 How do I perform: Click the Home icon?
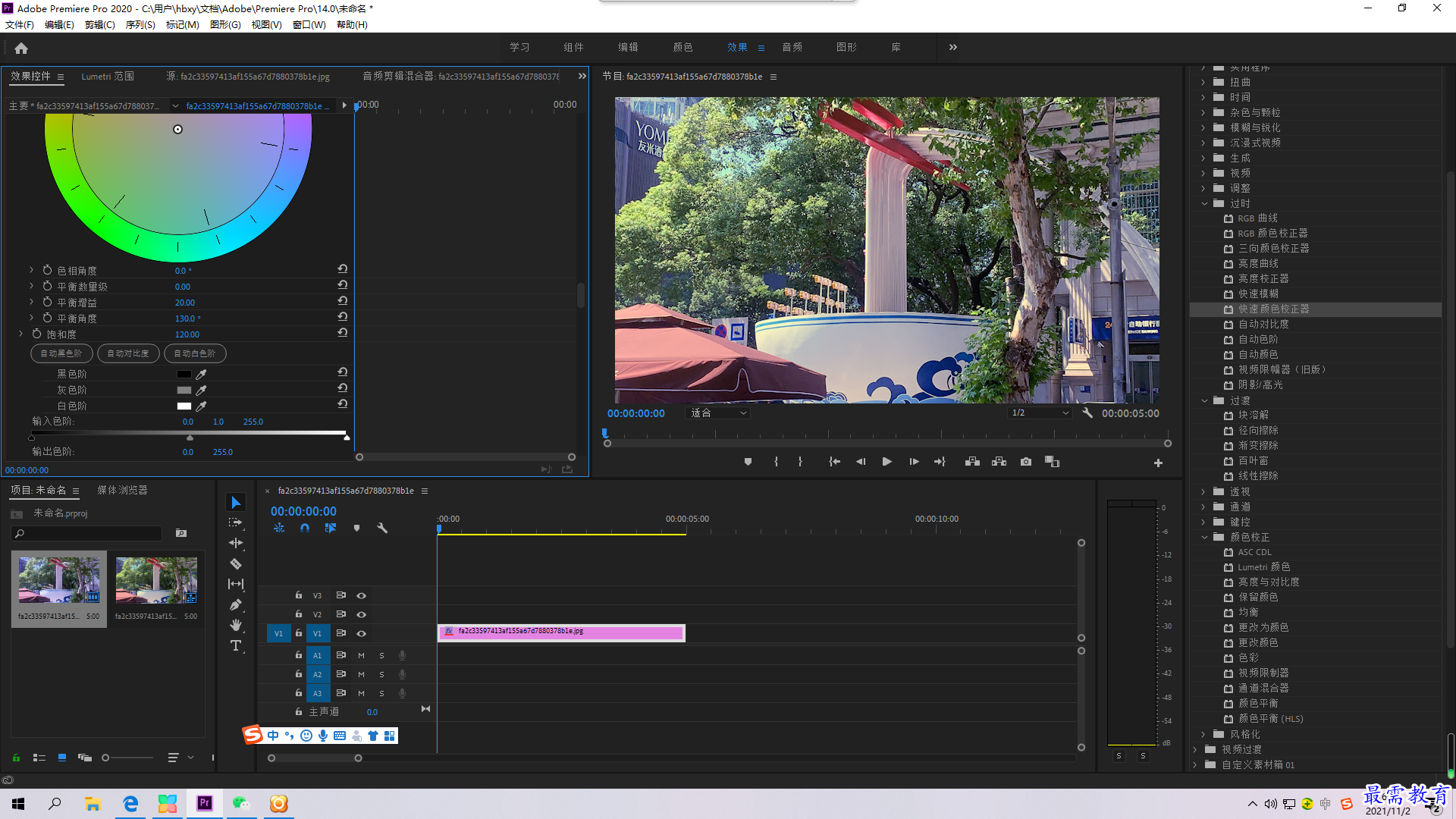21,48
